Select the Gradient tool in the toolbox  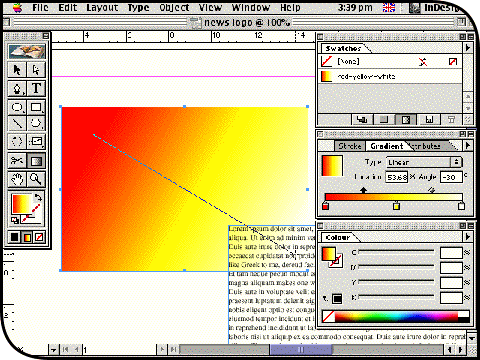tap(36, 161)
